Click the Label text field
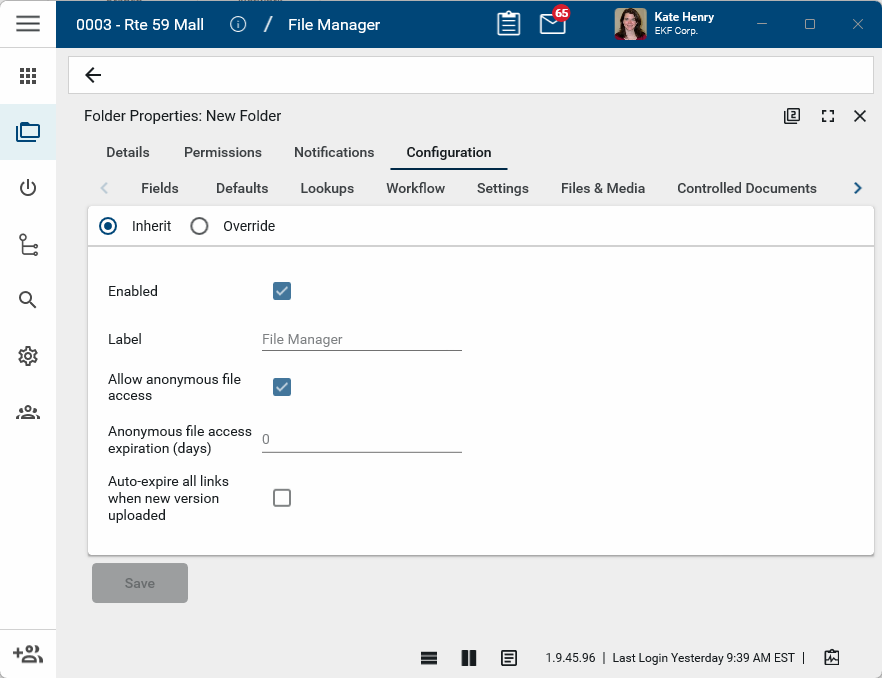 click(361, 340)
